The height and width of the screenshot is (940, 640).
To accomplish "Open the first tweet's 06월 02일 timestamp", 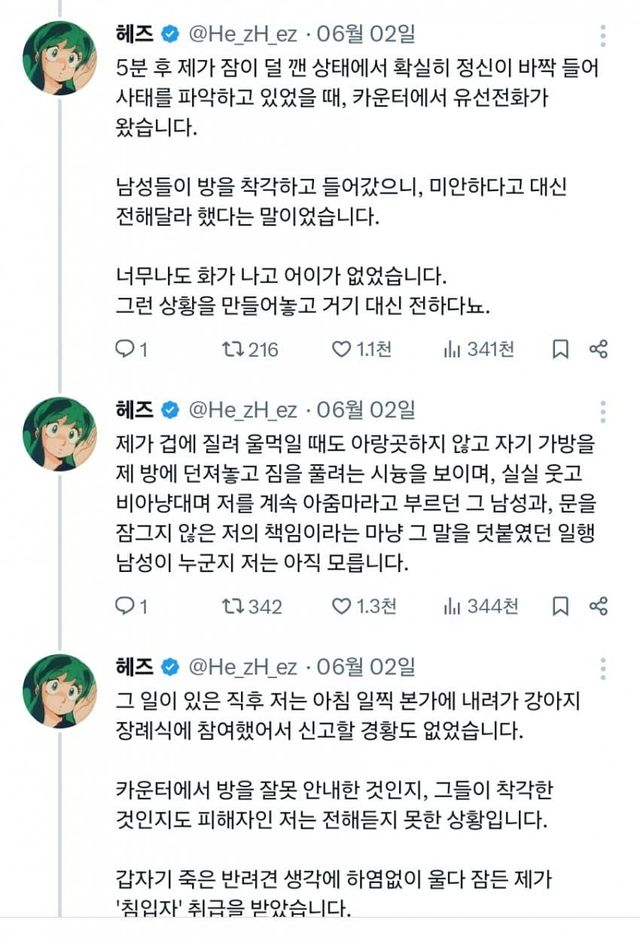I will pyautogui.click(x=363, y=34).
